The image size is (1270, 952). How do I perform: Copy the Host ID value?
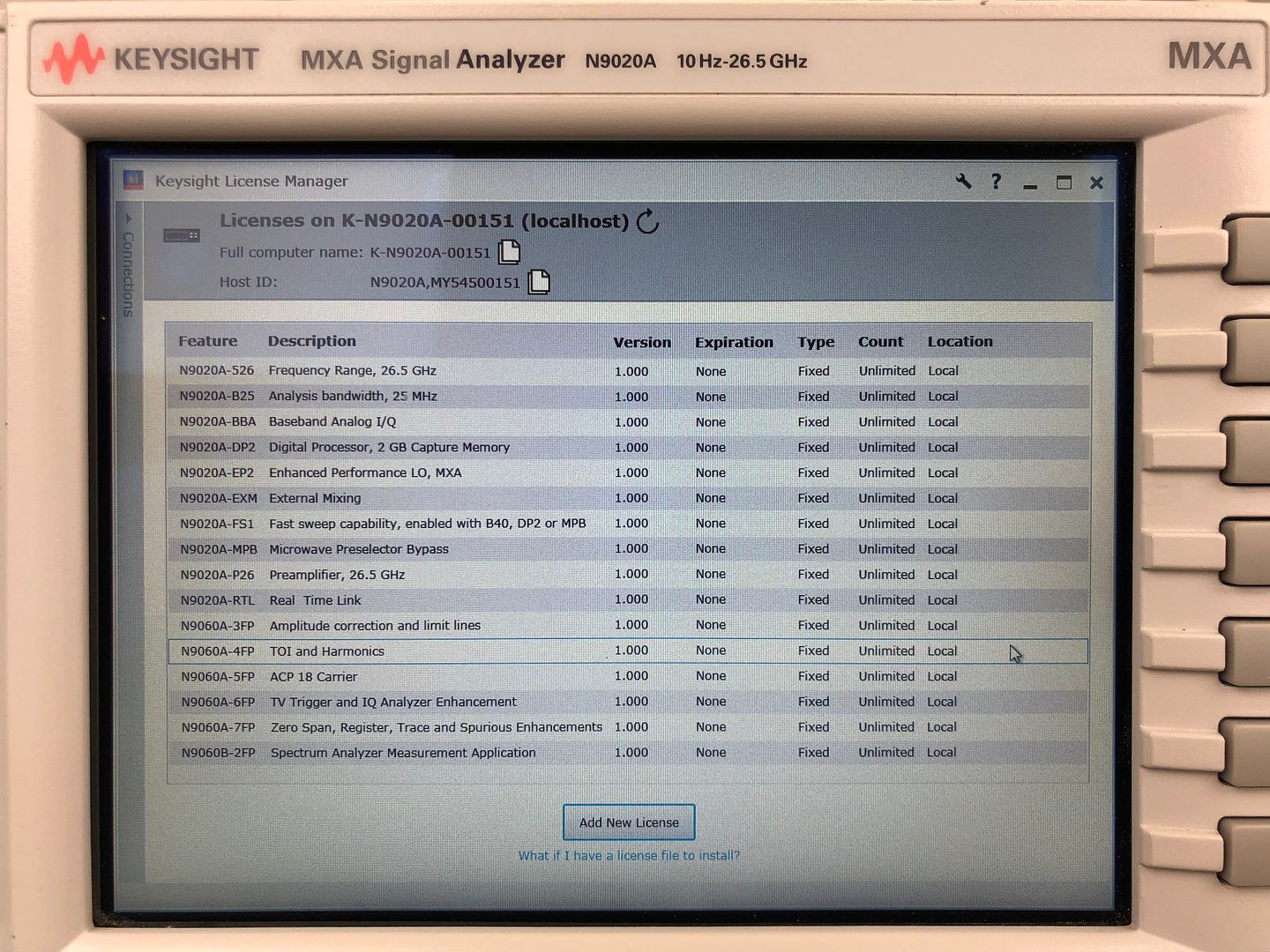pos(538,282)
